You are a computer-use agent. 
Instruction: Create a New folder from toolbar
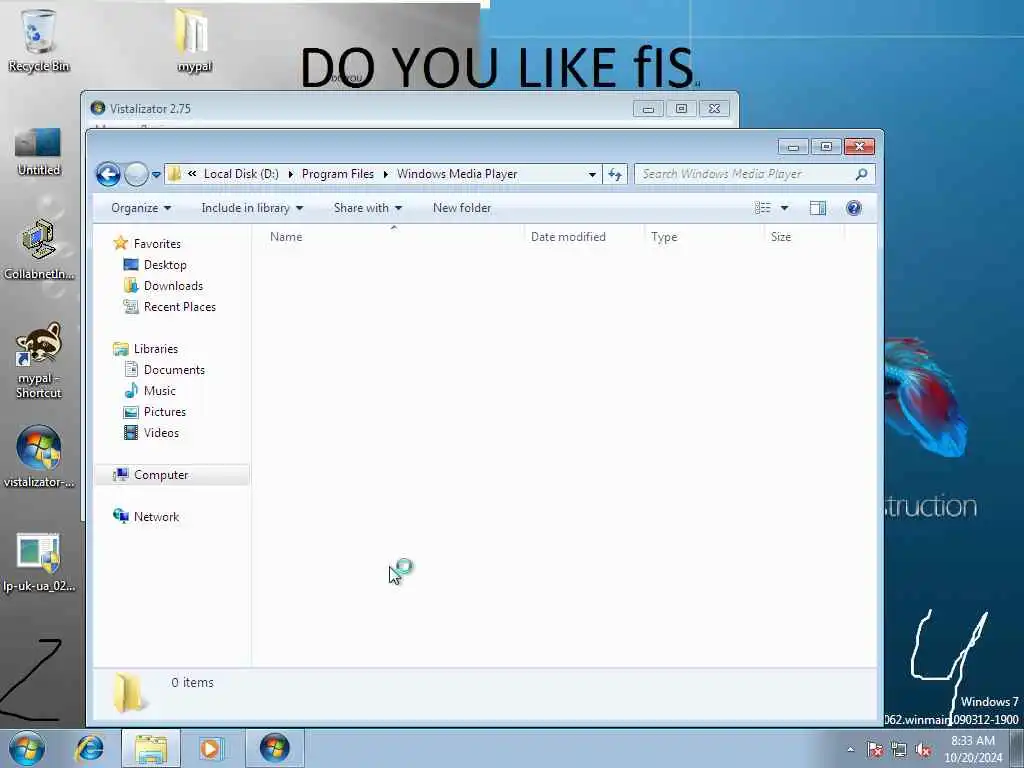tap(462, 208)
